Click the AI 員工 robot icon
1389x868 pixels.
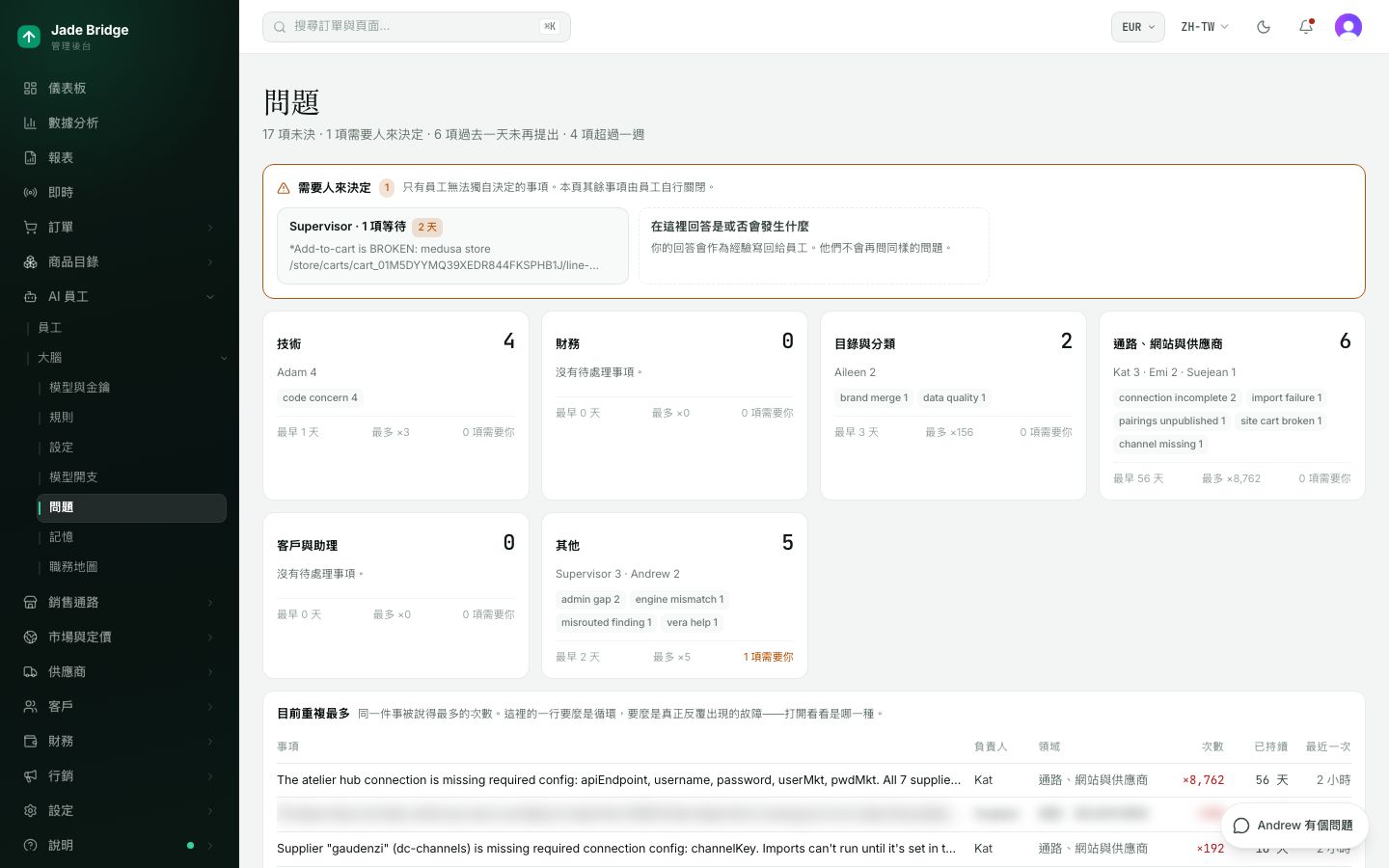coord(30,296)
